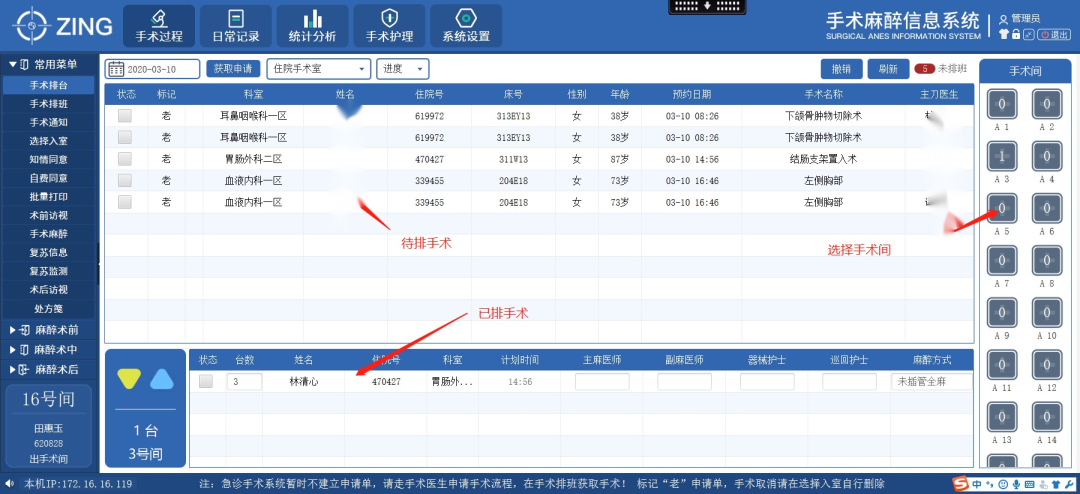Open the skin theme shirt icon in header
Screen dimensions: 1080x494
[x=1004, y=34]
